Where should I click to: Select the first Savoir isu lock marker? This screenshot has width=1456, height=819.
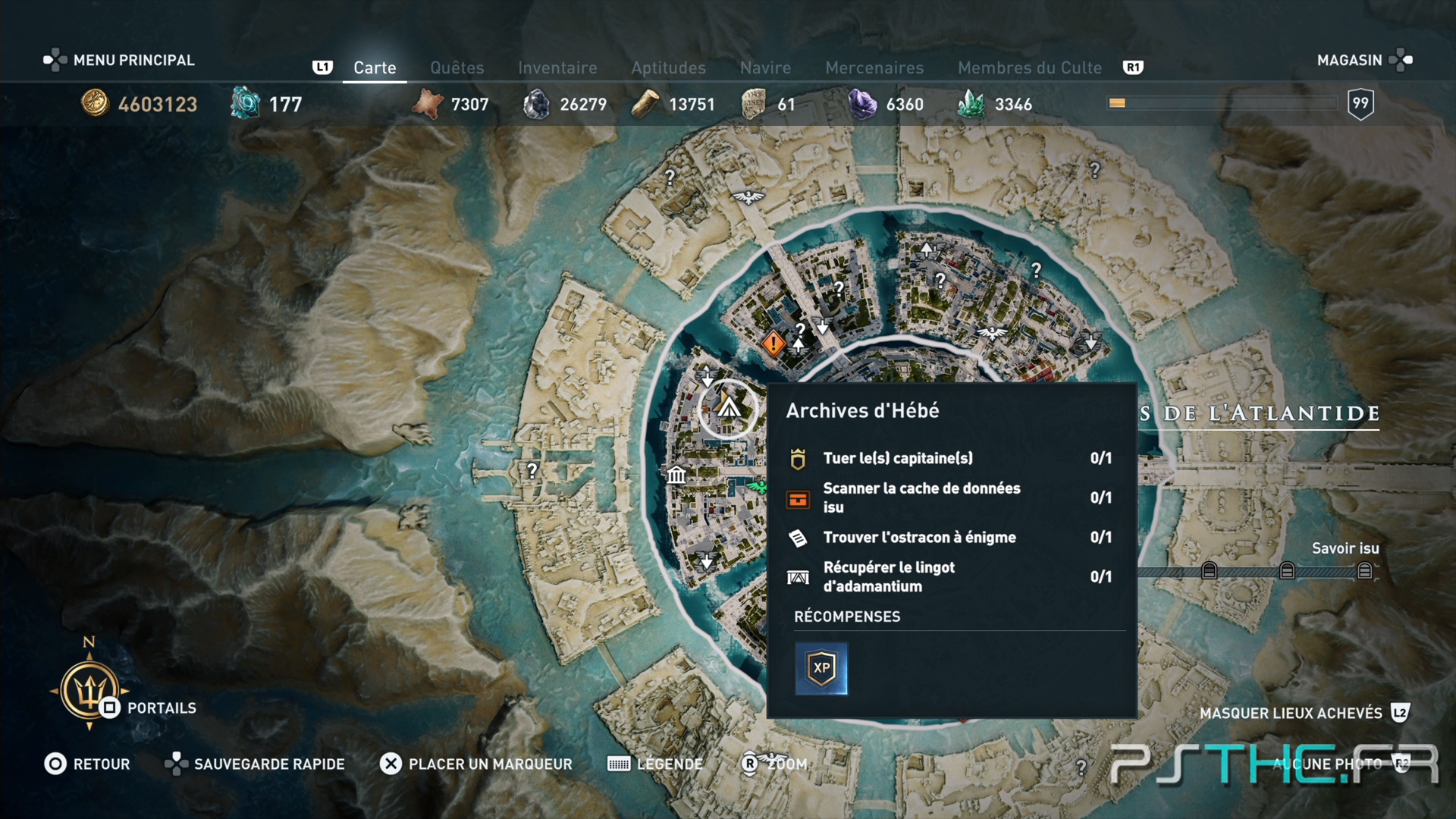[x=1210, y=571]
